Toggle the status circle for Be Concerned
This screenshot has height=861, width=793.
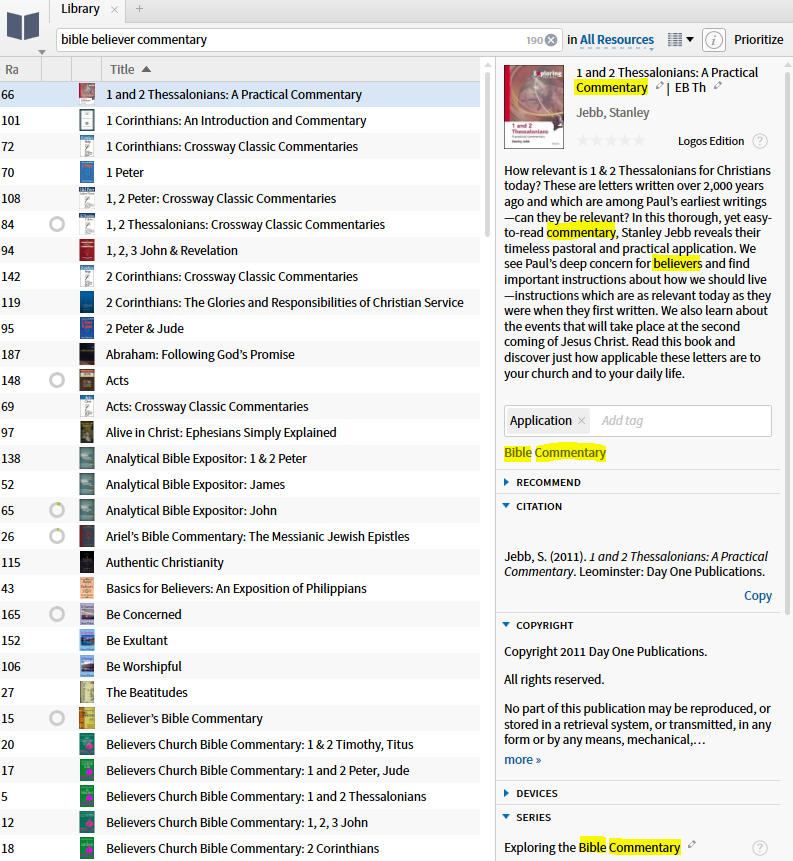click(57, 614)
